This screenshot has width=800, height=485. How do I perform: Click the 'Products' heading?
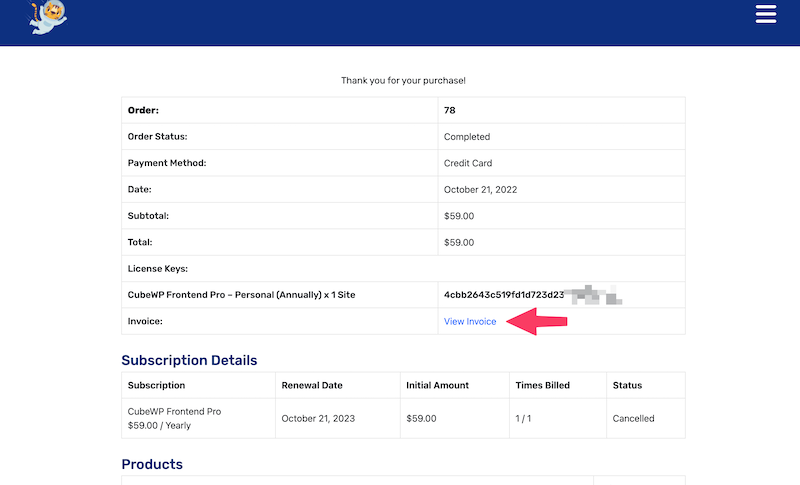click(x=152, y=464)
